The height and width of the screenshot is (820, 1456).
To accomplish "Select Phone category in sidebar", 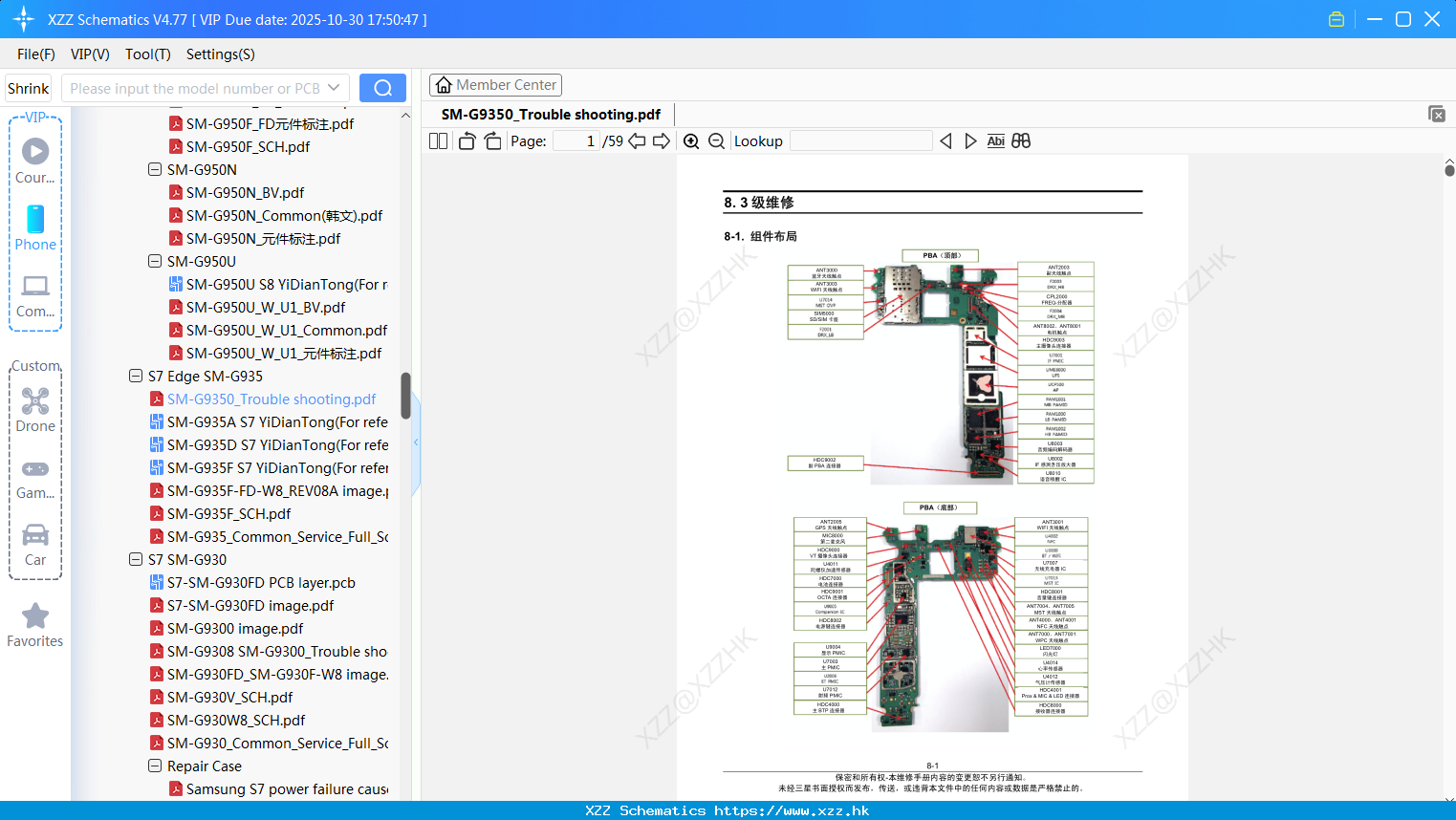I will click(x=35, y=227).
